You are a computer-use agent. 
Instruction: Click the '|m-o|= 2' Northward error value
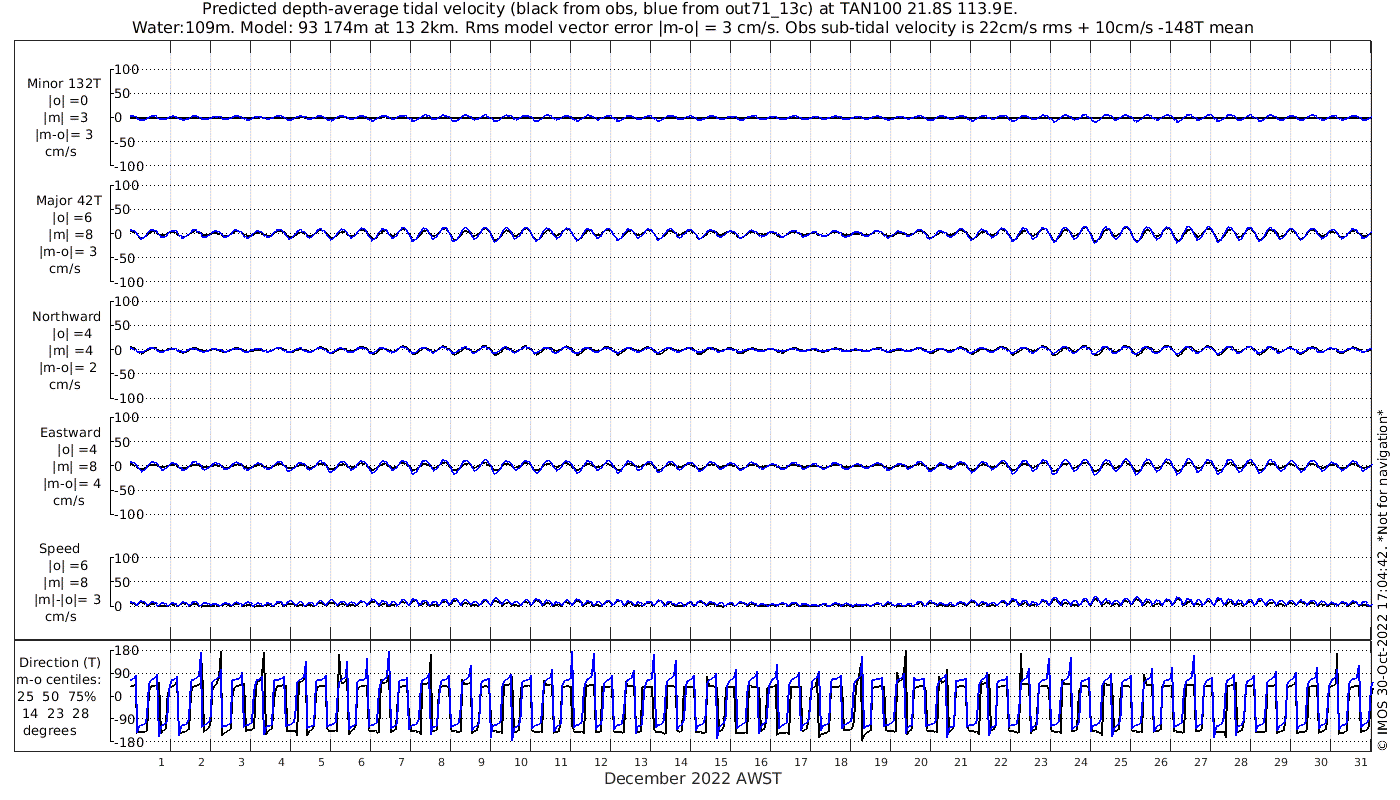[72, 367]
